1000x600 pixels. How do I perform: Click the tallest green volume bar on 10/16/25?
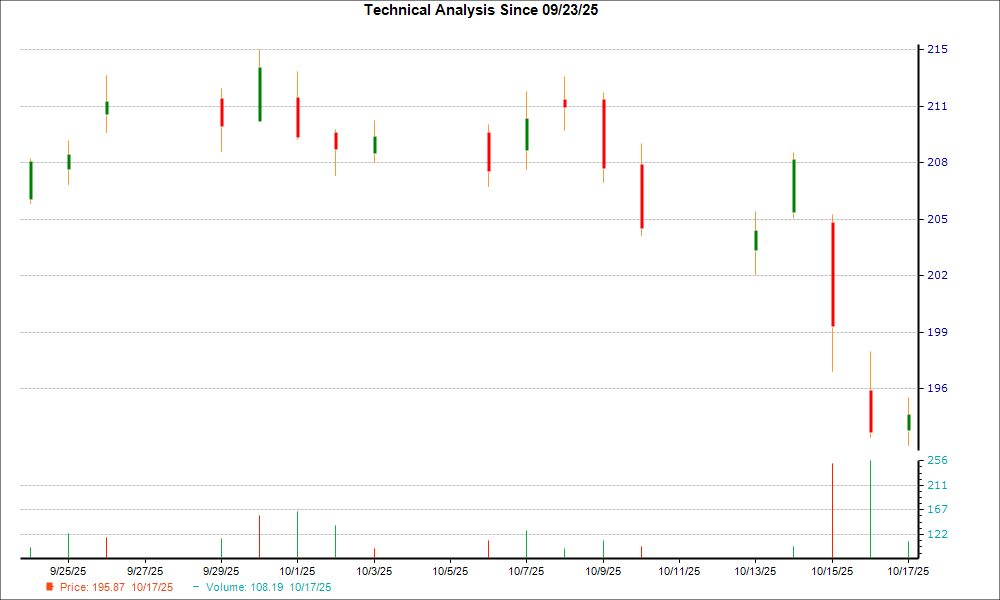(870, 508)
